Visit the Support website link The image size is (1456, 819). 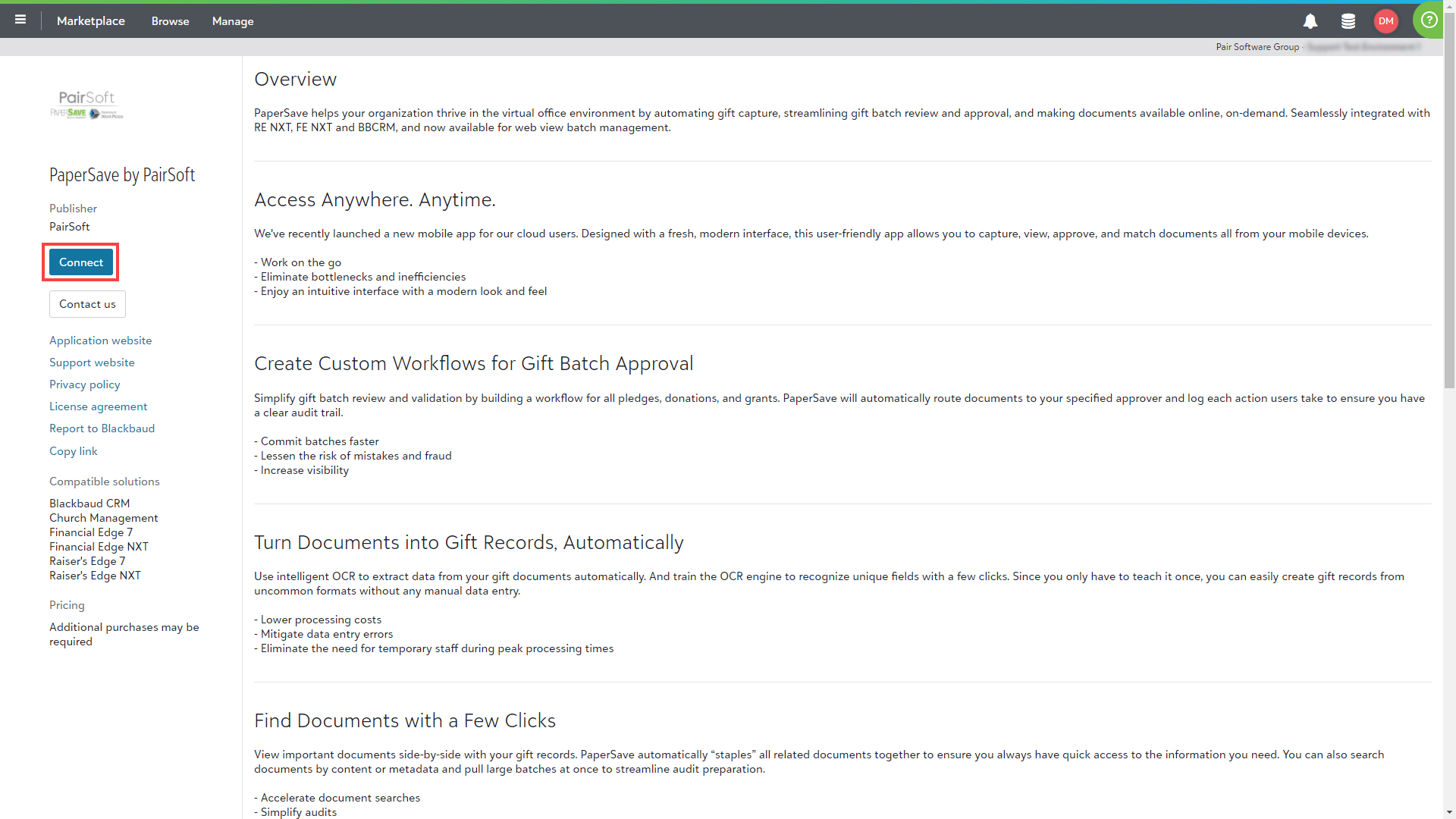point(92,362)
